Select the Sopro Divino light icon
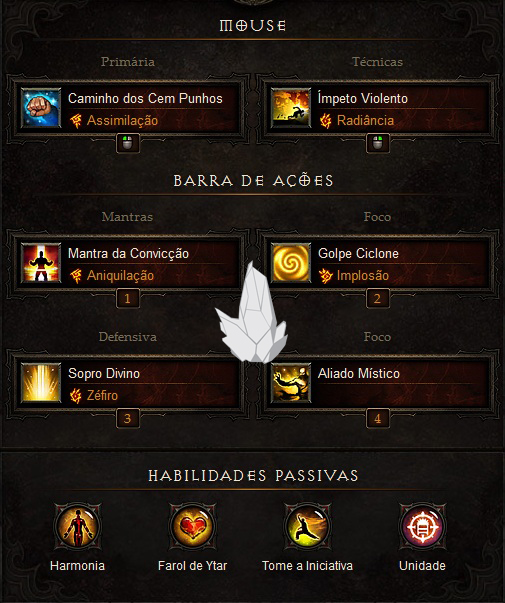505x603 pixels. coord(41,383)
